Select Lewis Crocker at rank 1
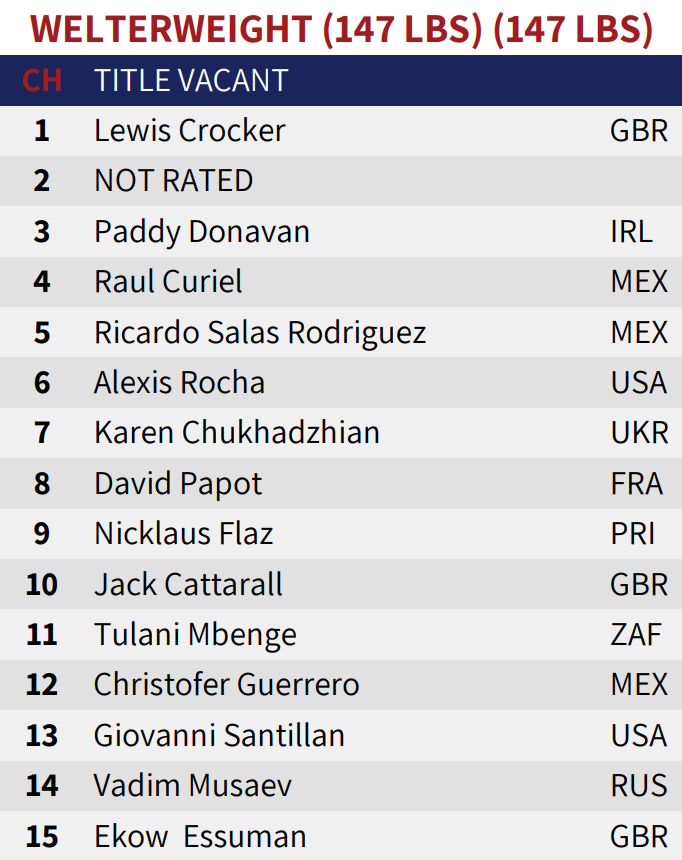The height and width of the screenshot is (860, 682). 189,131
